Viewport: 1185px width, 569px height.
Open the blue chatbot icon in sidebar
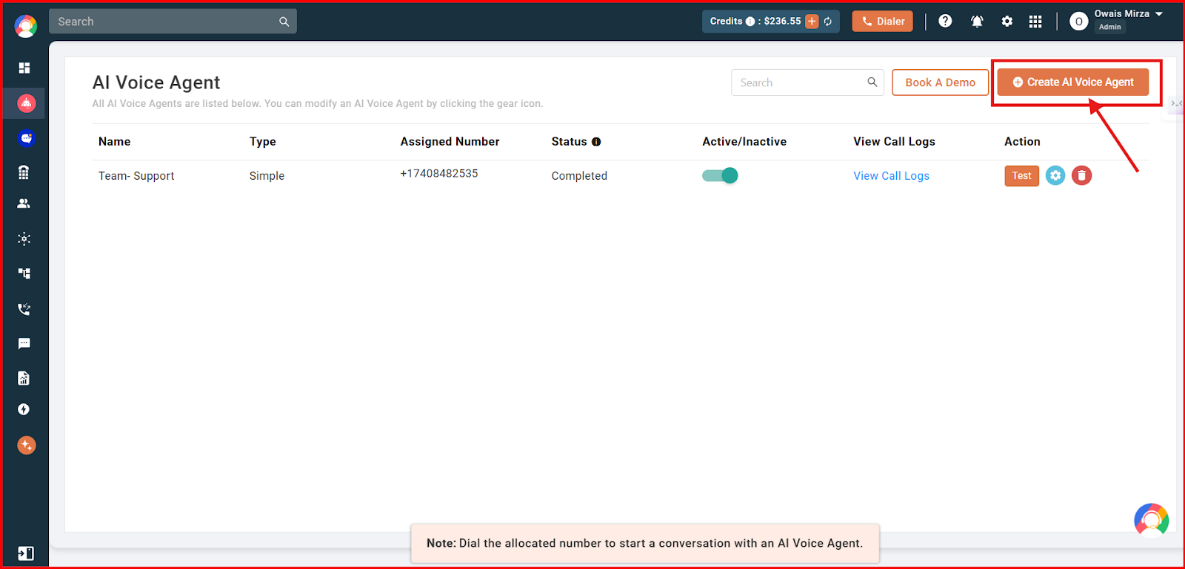pyautogui.click(x=24, y=138)
